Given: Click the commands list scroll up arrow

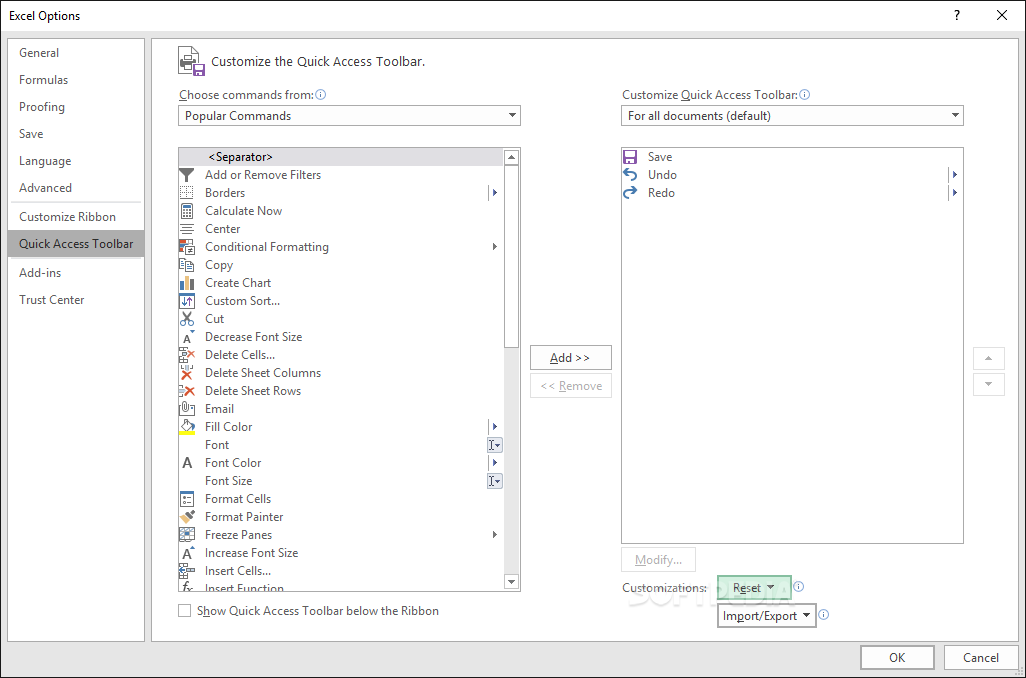Looking at the screenshot, I should 512,157.
